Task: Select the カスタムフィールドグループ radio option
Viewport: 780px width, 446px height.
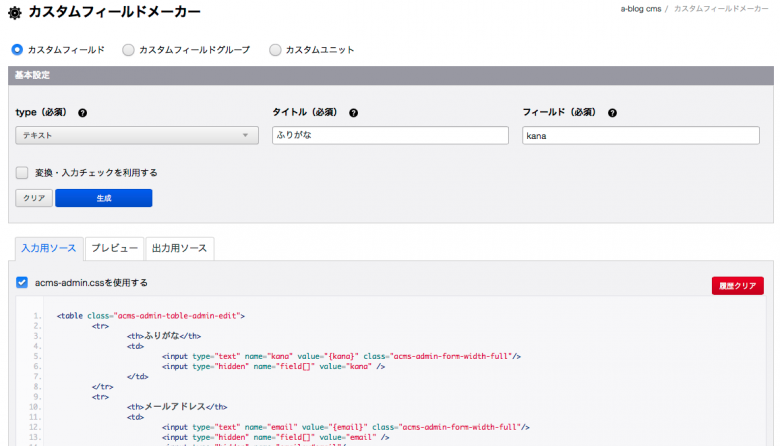Action: tap(128, 49)
